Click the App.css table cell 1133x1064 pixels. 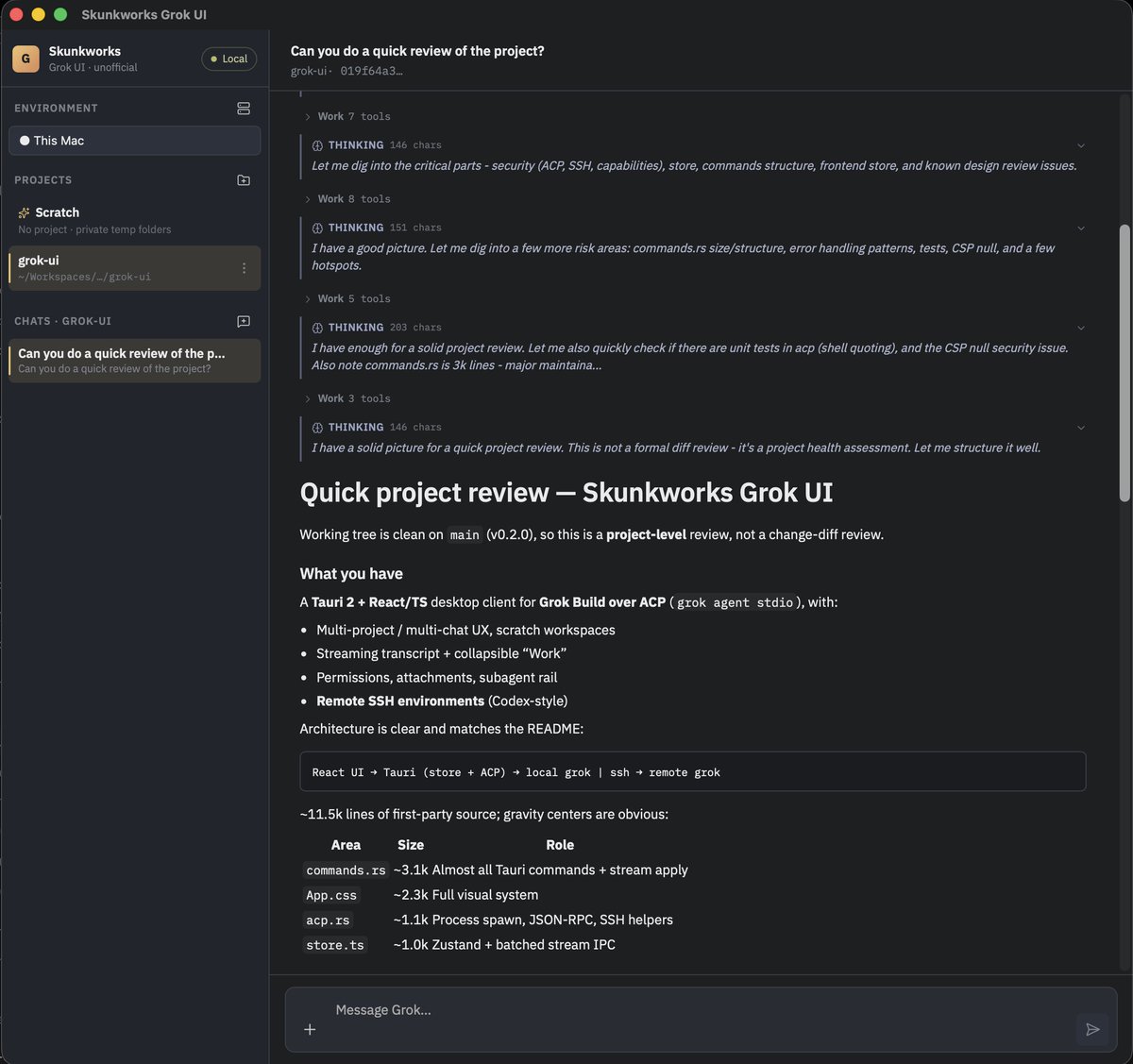point(331,895)
